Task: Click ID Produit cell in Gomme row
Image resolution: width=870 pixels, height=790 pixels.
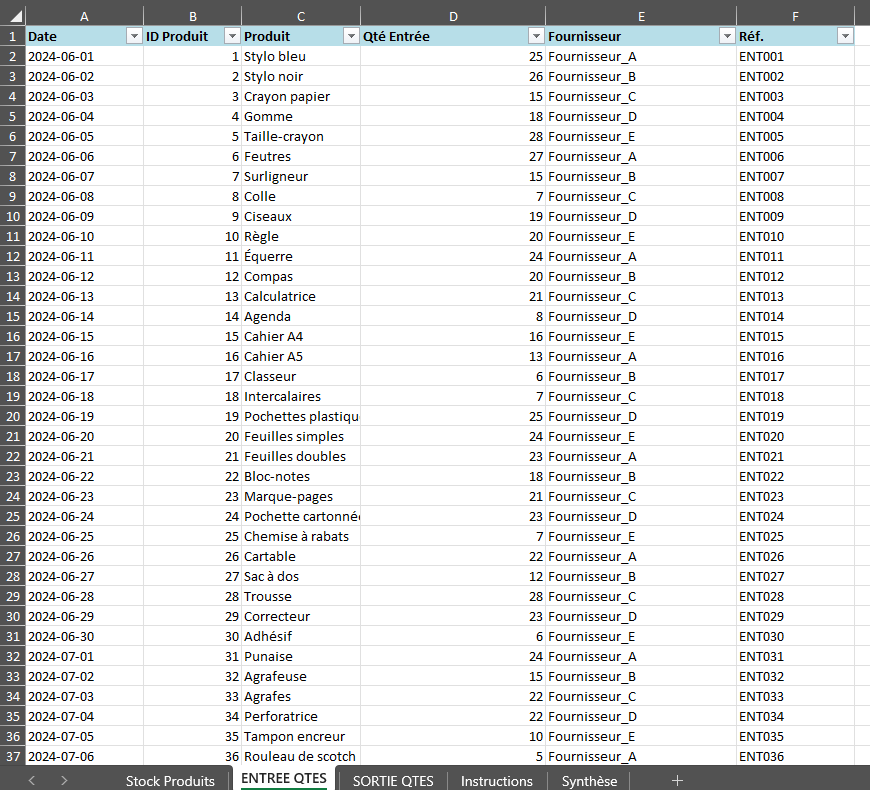Action: tap(193, 117)
